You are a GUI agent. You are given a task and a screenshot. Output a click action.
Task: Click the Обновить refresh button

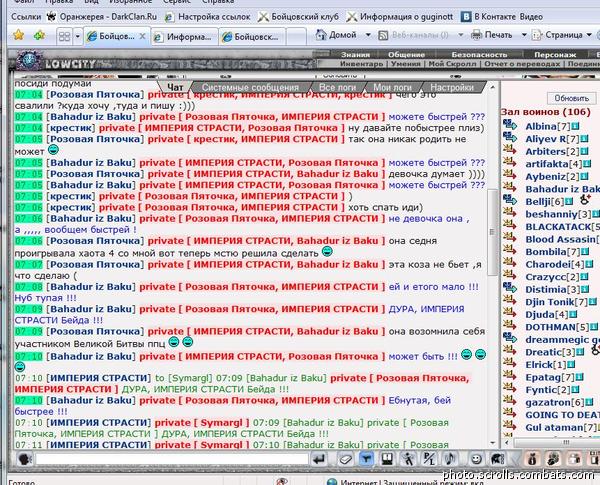coord(572,98)
